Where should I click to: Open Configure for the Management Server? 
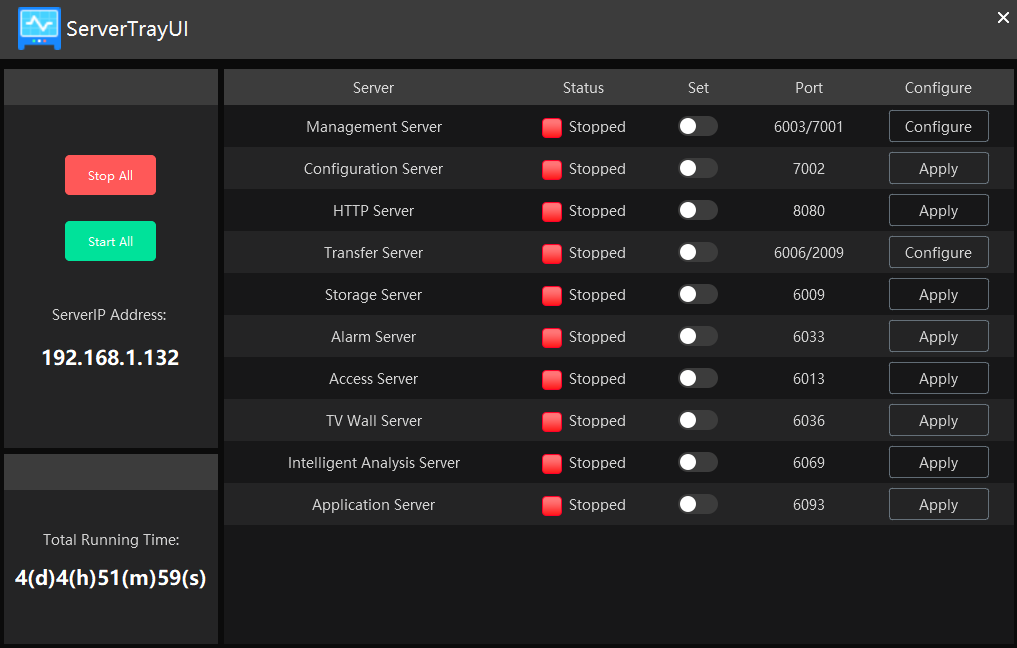(938, 127)
